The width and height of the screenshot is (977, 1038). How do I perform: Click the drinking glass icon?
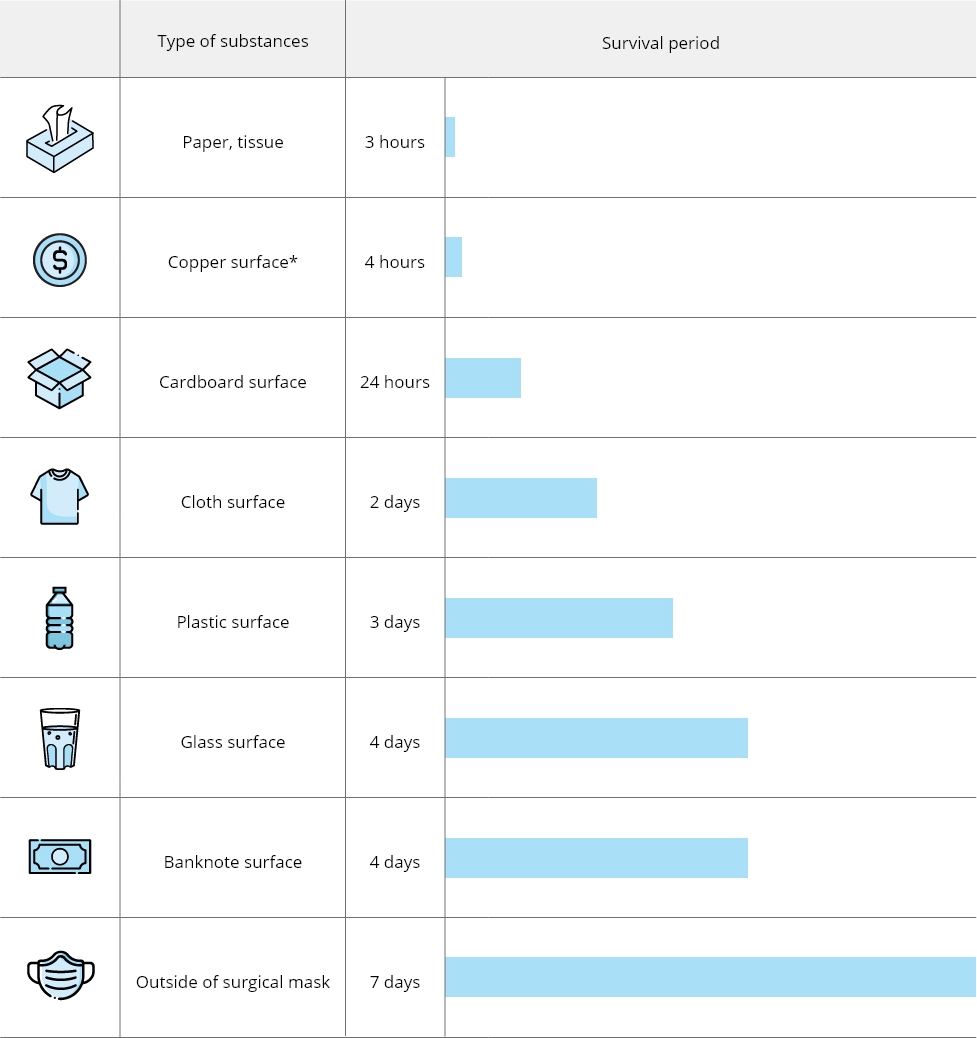pos(60,739)
